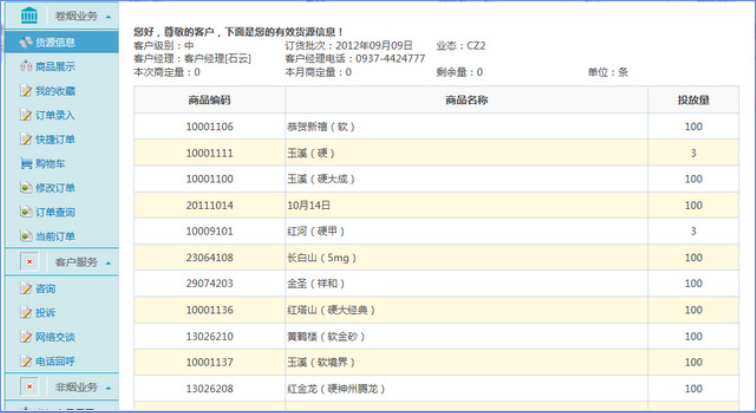Viewport: 756px width, 413px height.
Task: Click the 电话回呼 notepad icon
Action: coord(26,360)
